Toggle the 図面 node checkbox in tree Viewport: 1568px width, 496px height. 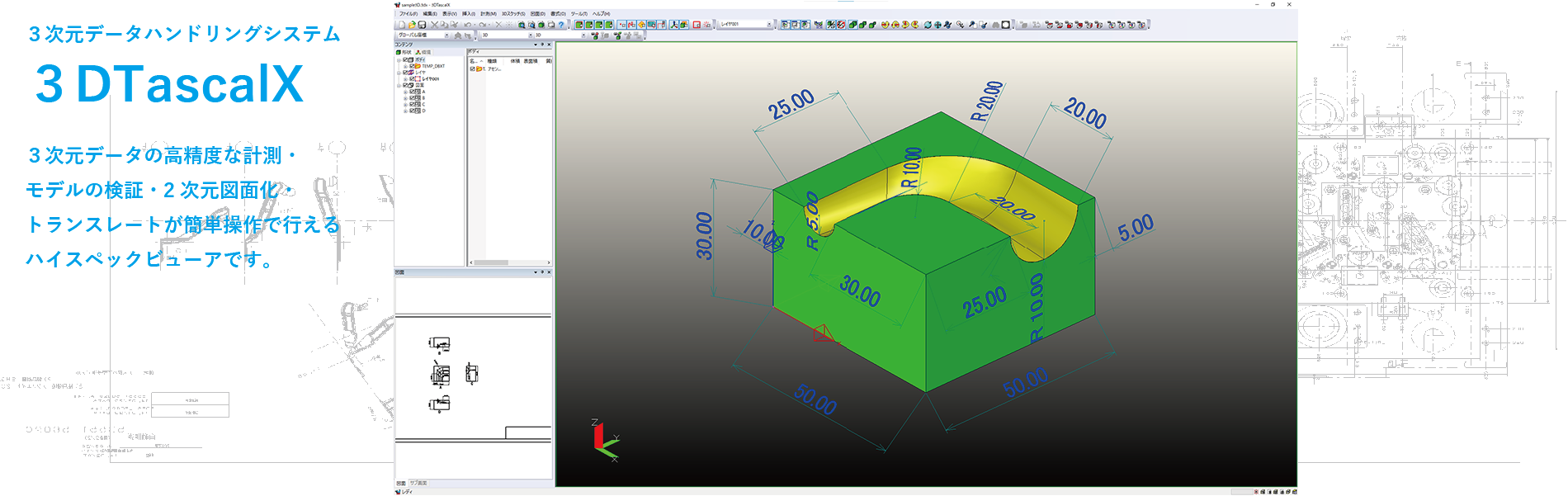pyautogui.click(x=405, y=85)
